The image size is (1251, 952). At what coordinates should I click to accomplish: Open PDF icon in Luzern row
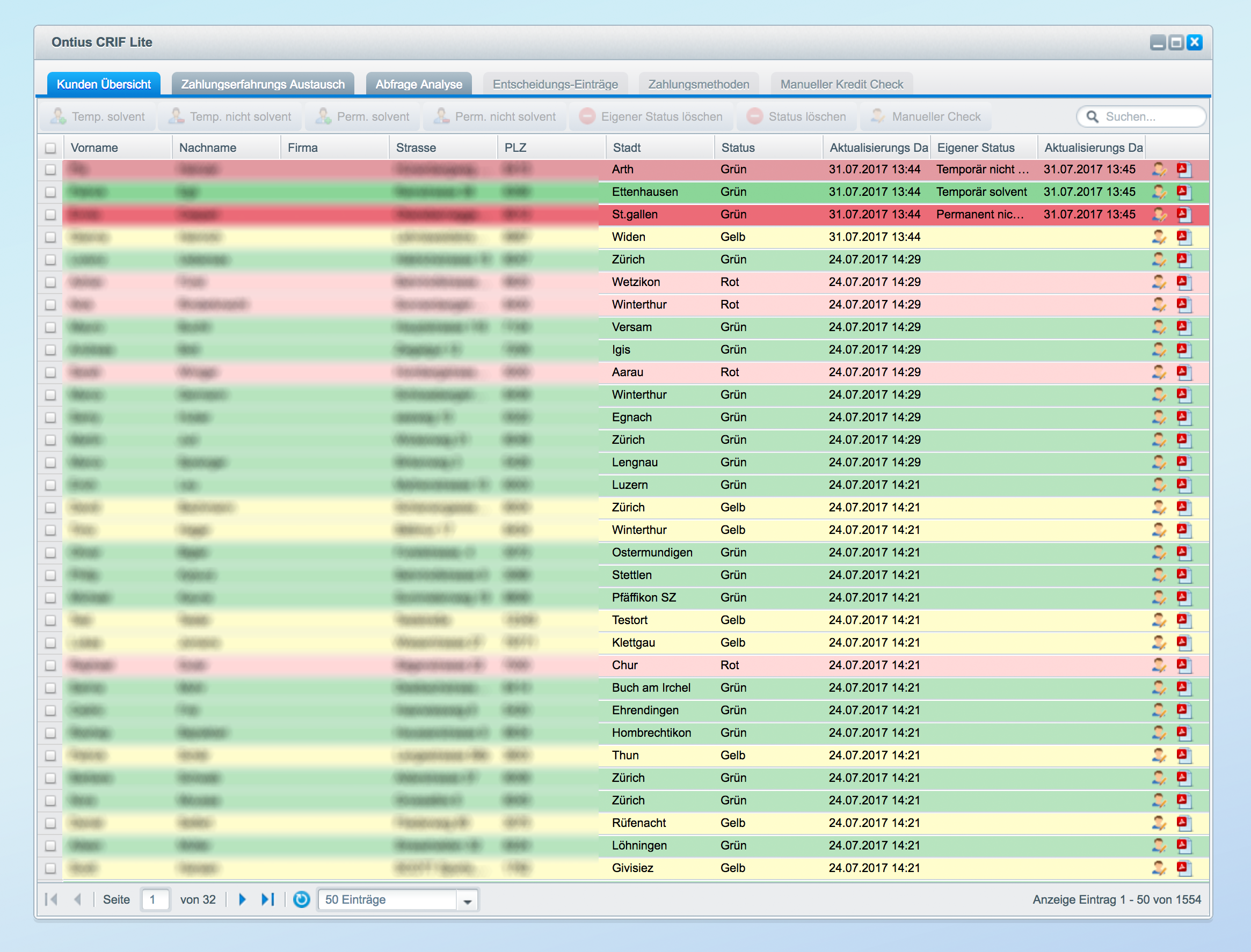click(x=1183, y=485)
